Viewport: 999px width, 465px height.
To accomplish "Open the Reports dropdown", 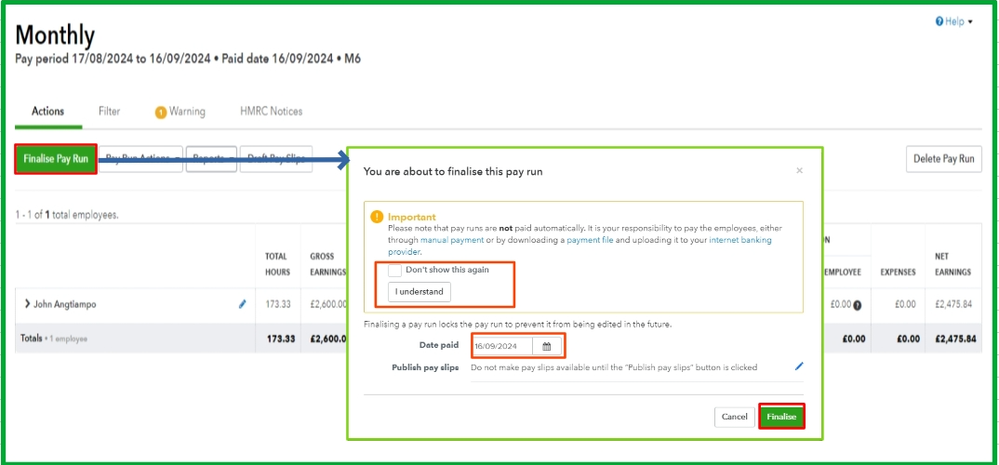I will [210, 159].
